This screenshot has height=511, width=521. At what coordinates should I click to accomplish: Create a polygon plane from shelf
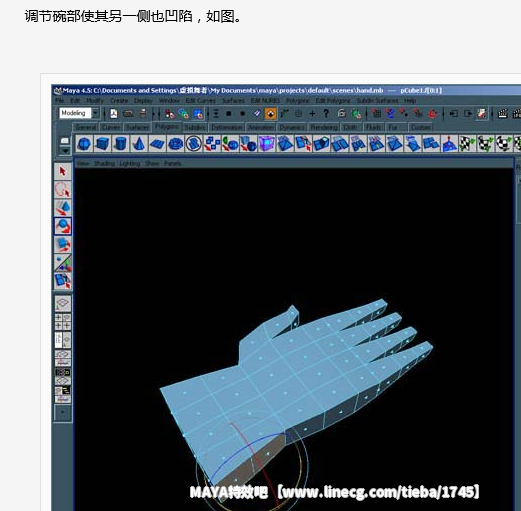pyautogui.click(x=157, y=144)
